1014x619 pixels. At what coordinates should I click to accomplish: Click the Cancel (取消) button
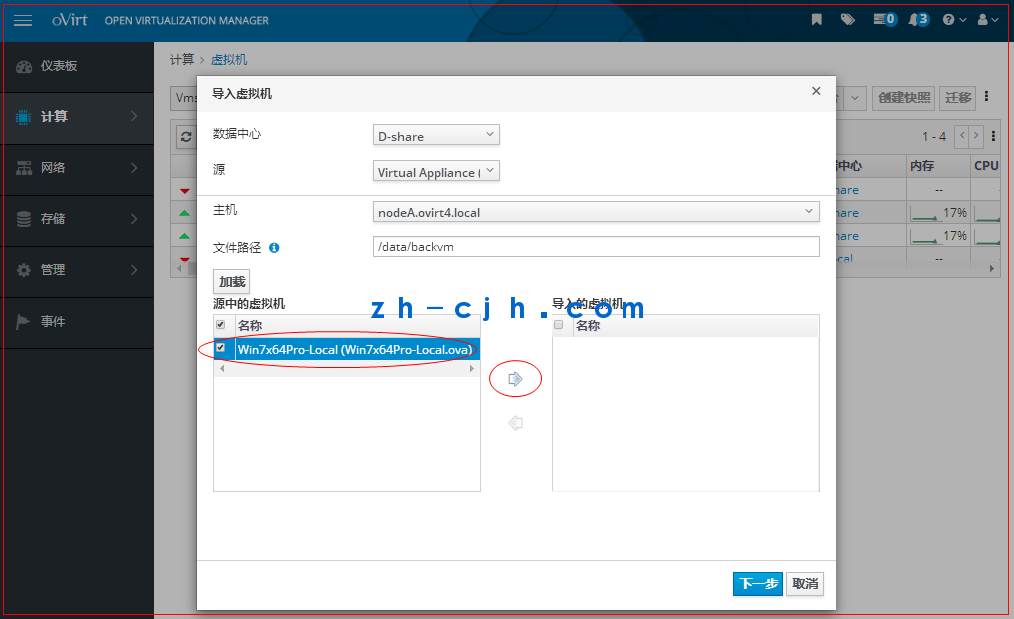[805, 583]
